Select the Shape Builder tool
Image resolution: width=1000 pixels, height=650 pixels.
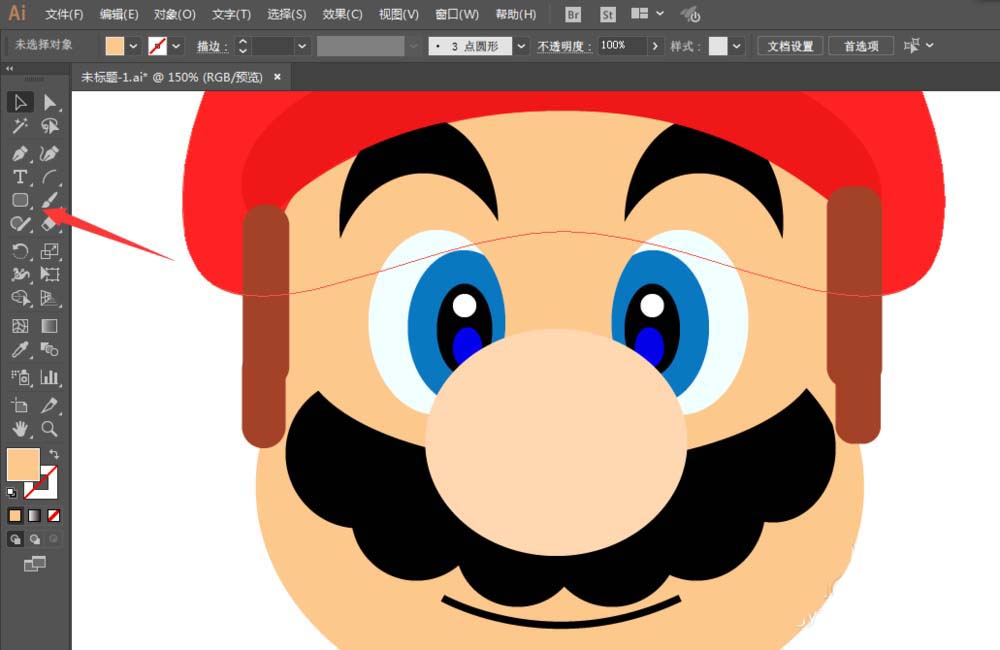click(x=20, y=298)
